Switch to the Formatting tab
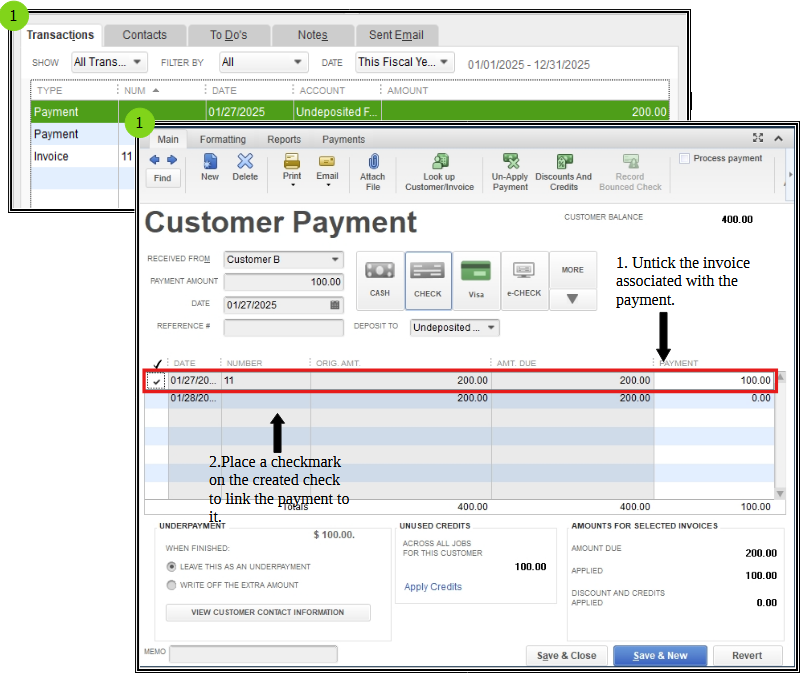Viewport: 801px width, 675px height. click(x=222, y=140)
